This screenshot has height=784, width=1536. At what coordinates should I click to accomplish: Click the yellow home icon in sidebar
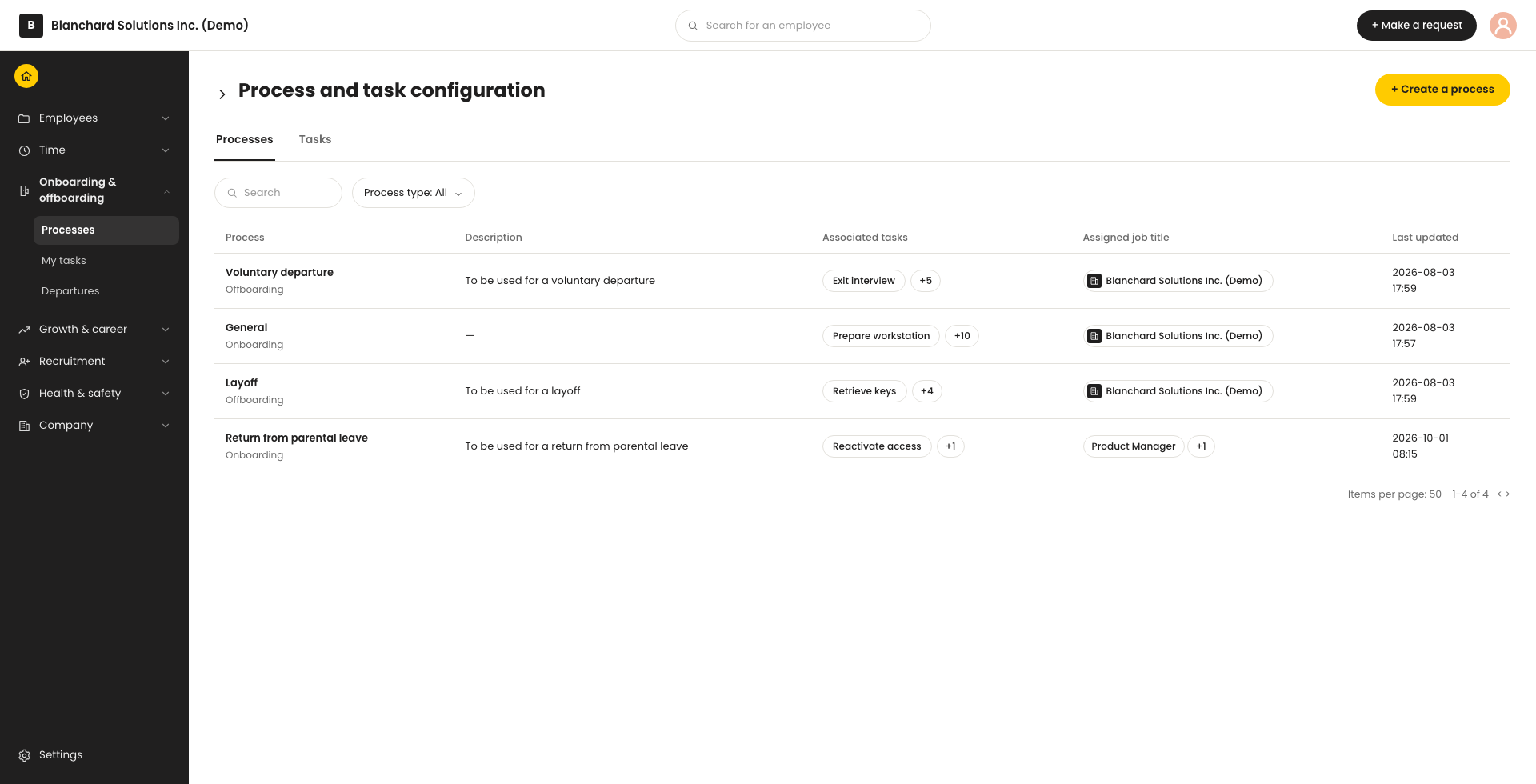click(26, 76)
